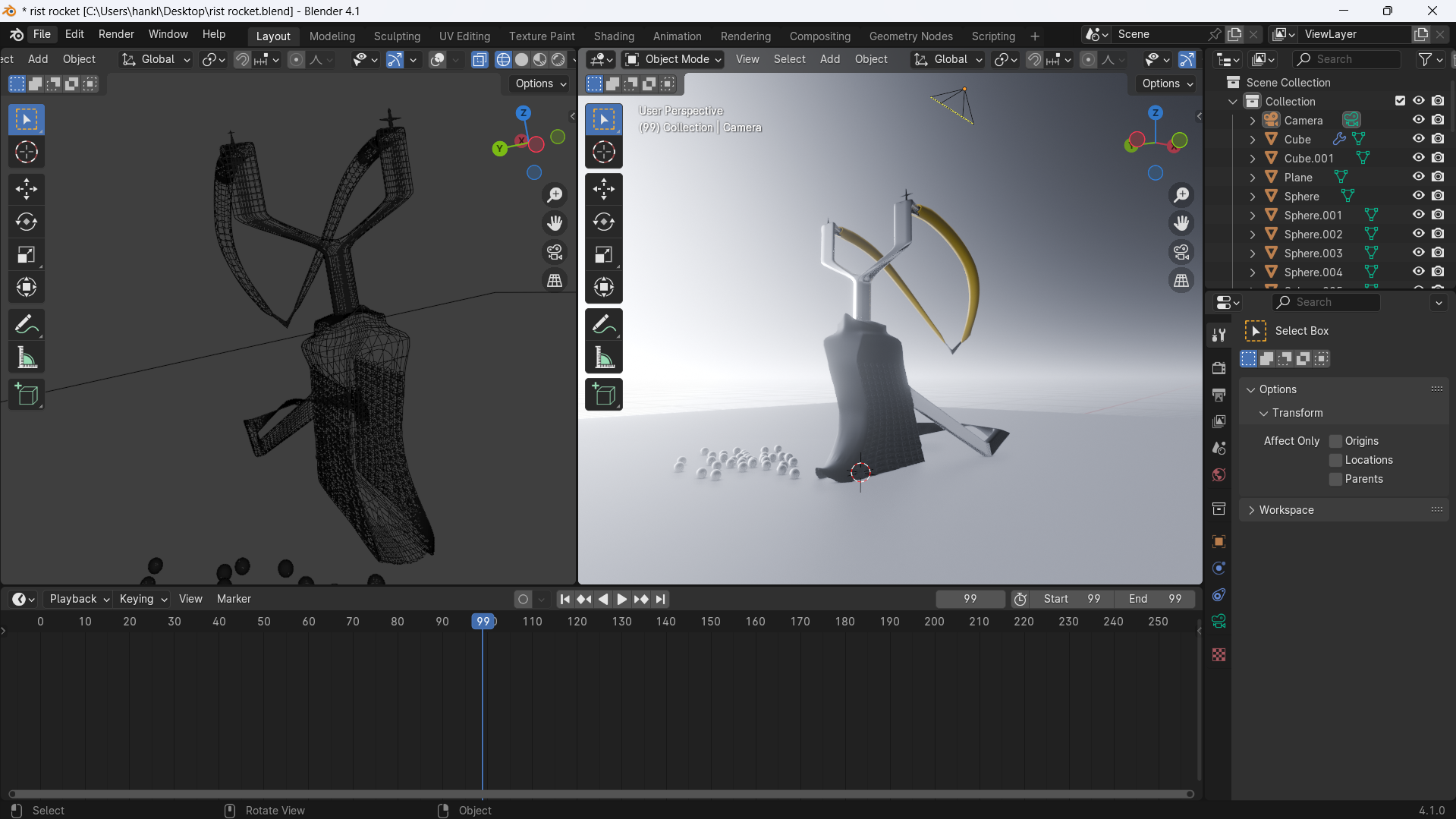Open the Select menu in right viewport

click(x=789, y=59)
